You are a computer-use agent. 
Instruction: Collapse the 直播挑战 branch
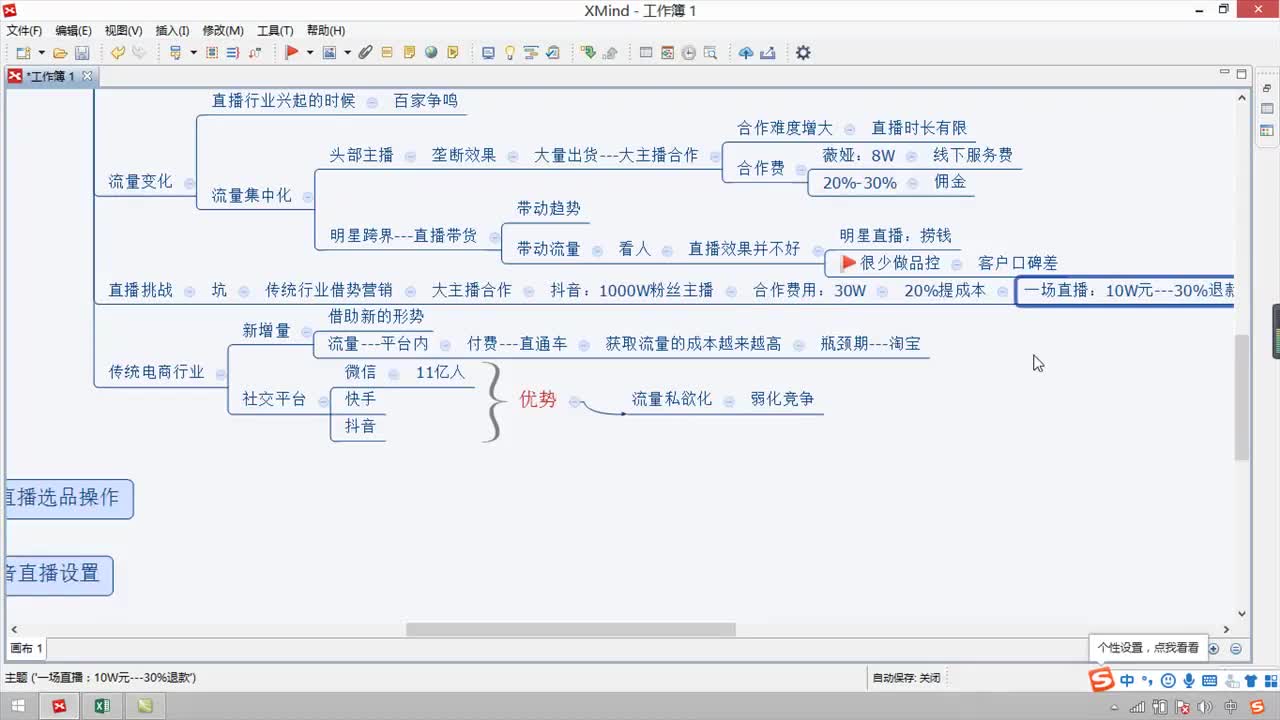[x=190, y=291]
